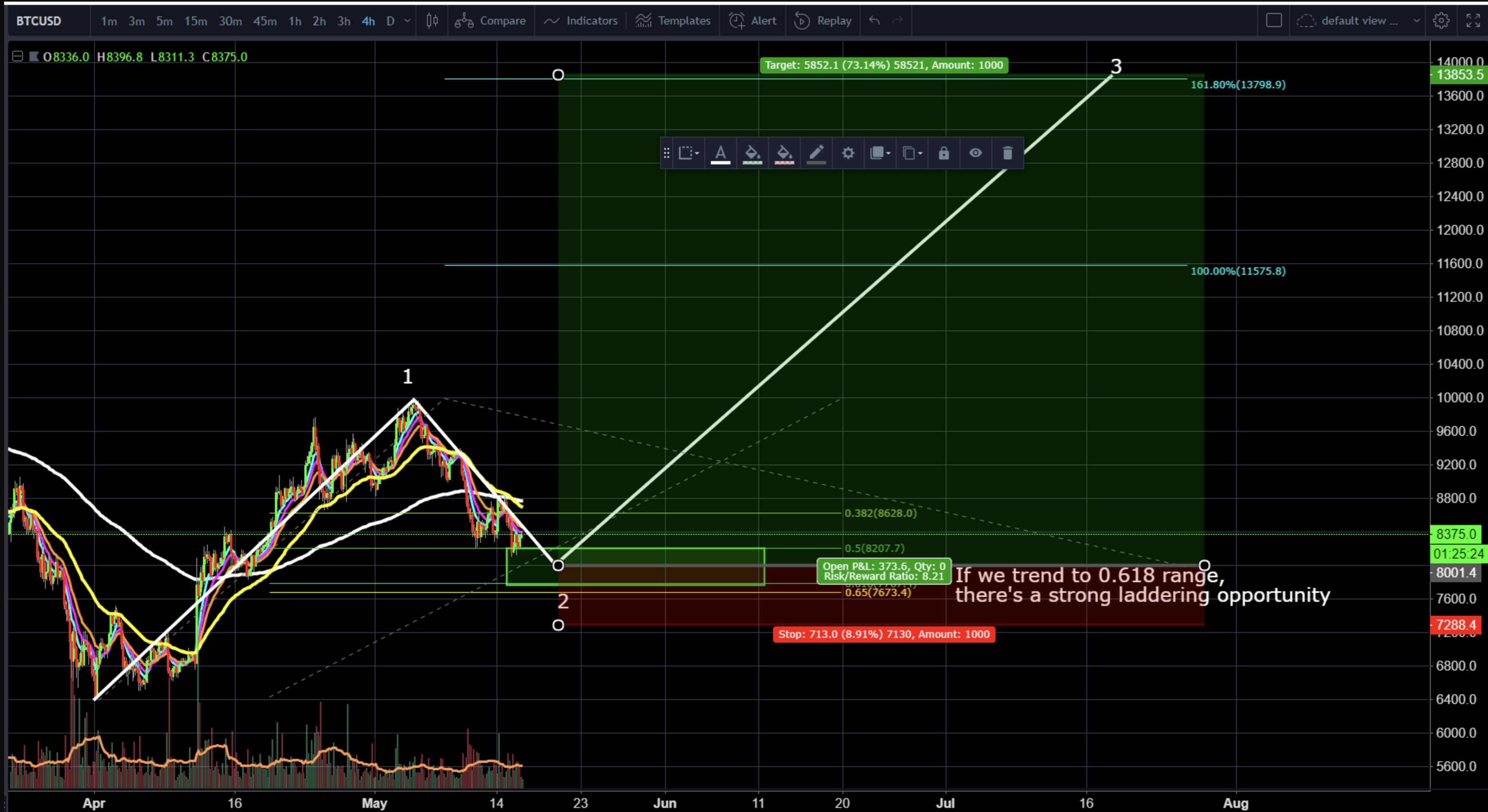Expand more timeframes chevron after D
This screenshot has height=812, width=1488.
(x=407, y=21)
